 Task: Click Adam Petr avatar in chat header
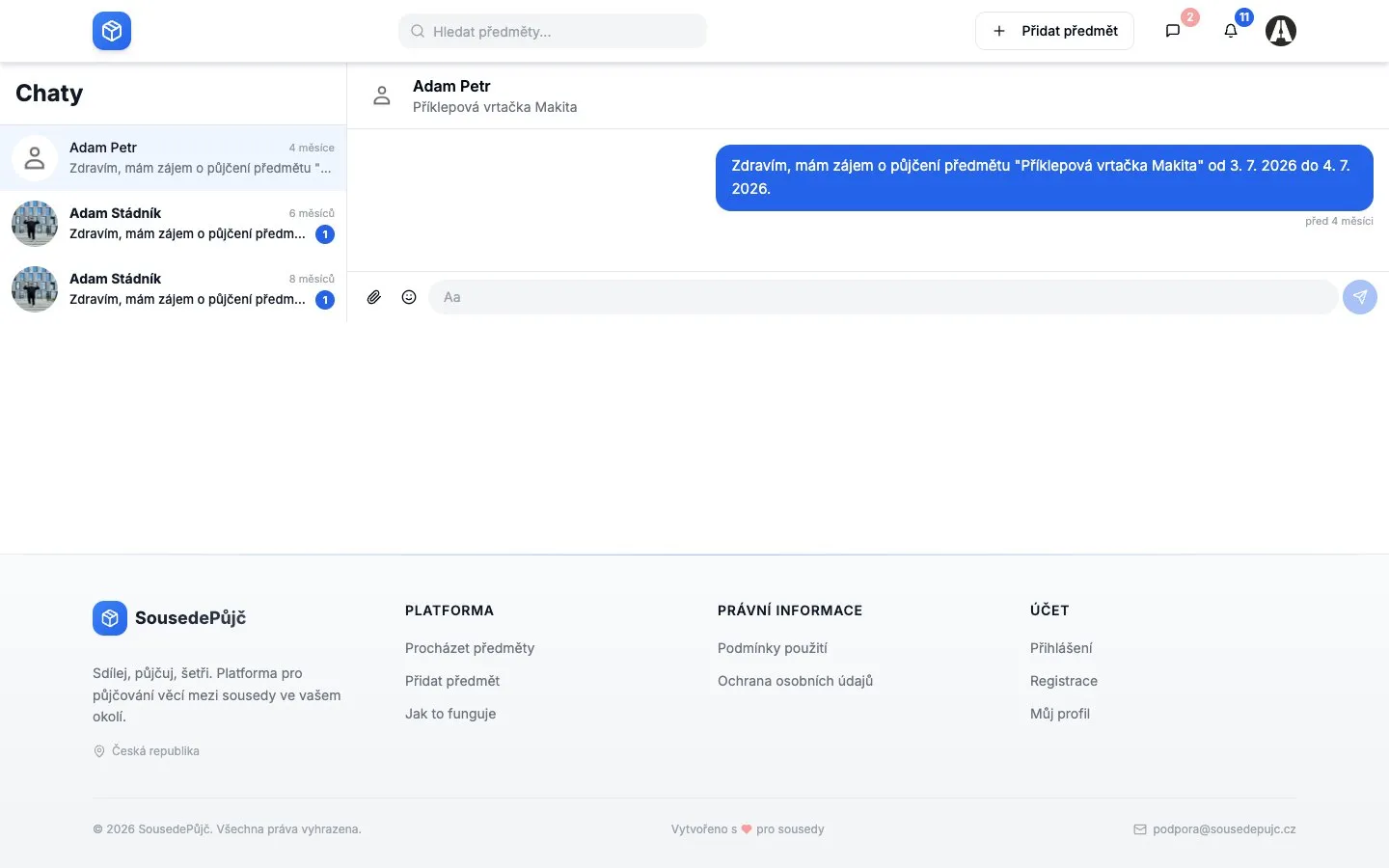pos(382,95)
